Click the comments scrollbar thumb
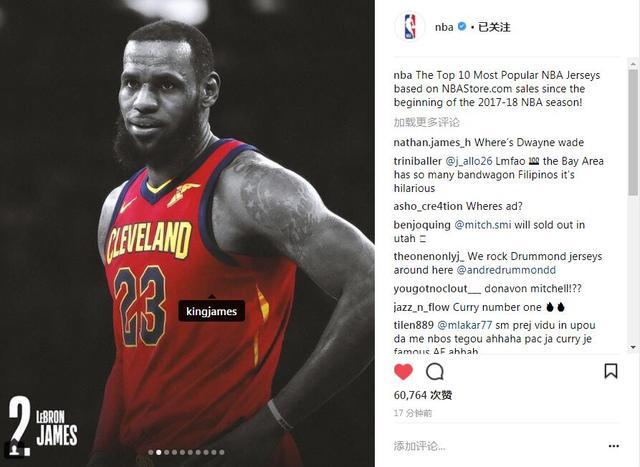 point(633,131)
